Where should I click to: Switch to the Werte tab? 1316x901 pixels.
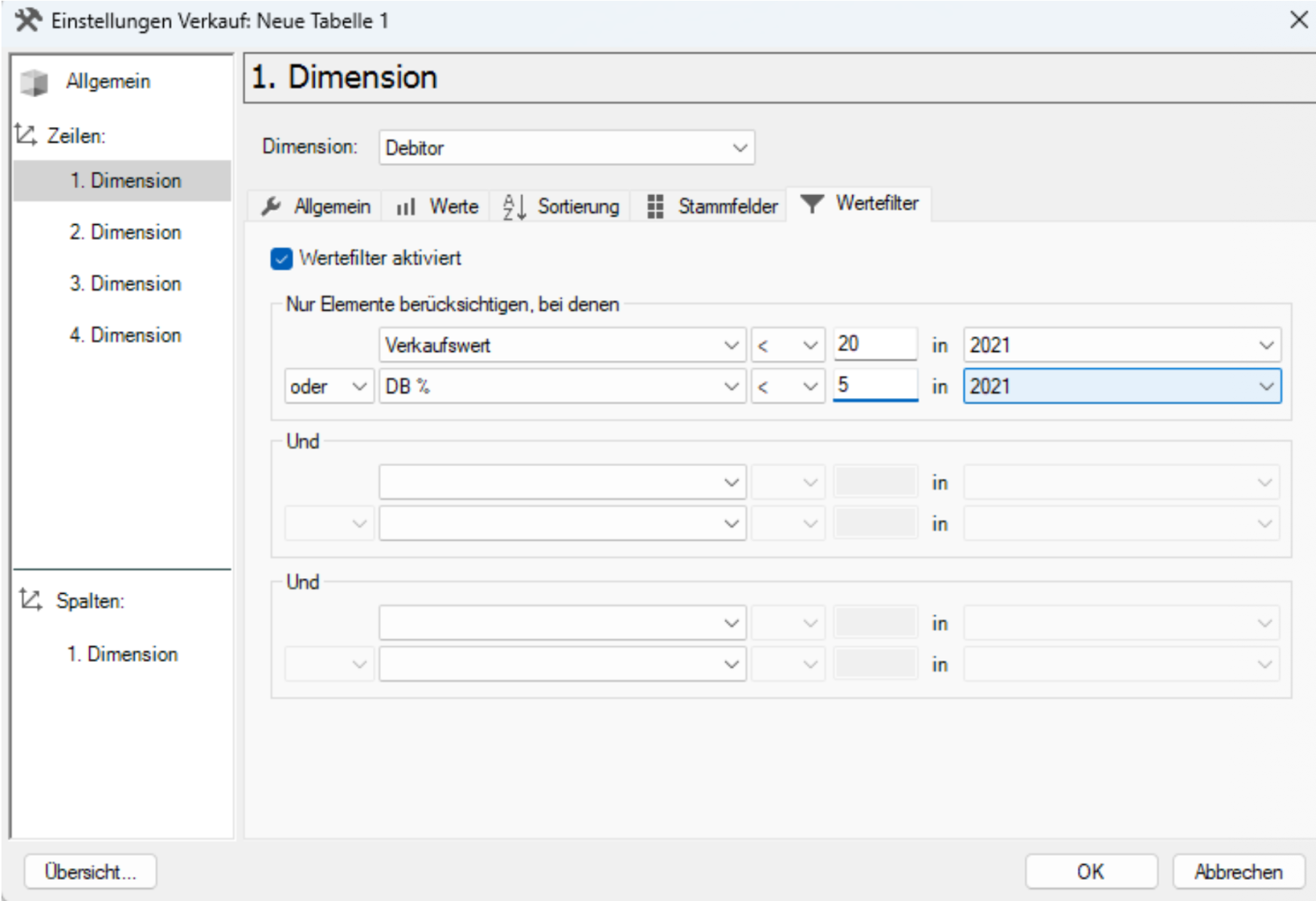click(437, 206)
